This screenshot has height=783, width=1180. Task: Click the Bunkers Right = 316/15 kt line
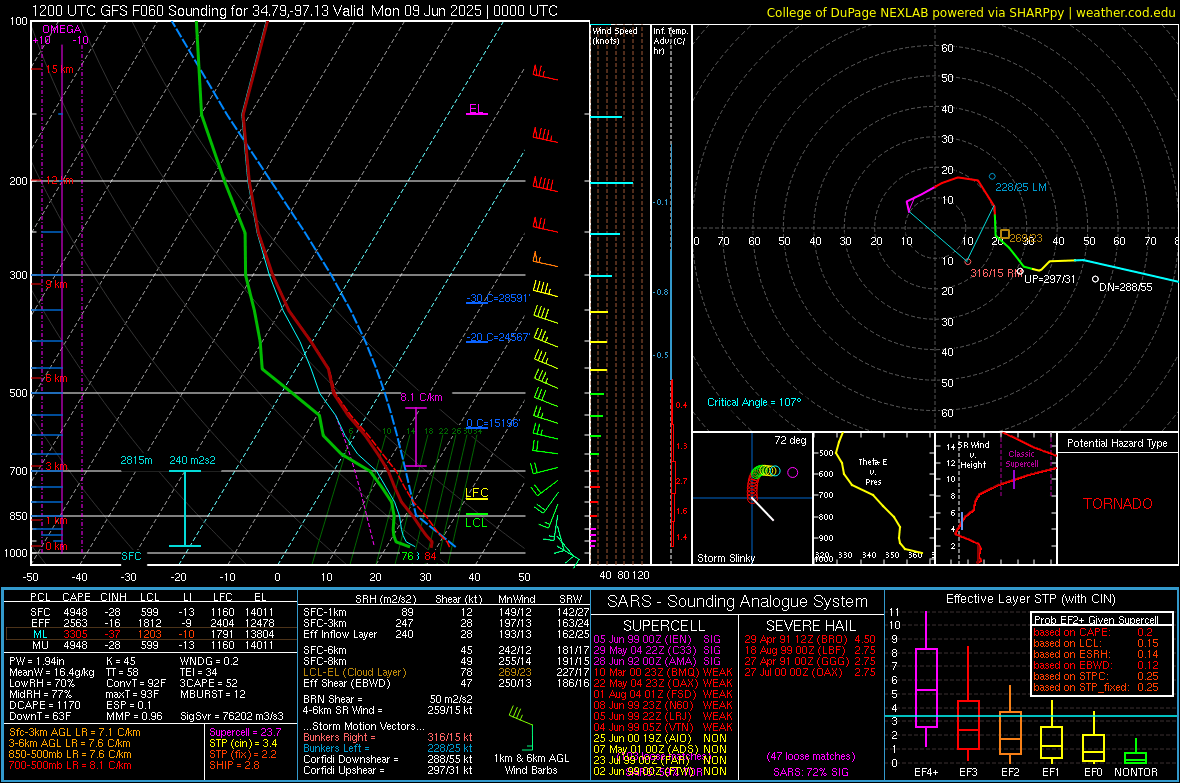point(388,737)
